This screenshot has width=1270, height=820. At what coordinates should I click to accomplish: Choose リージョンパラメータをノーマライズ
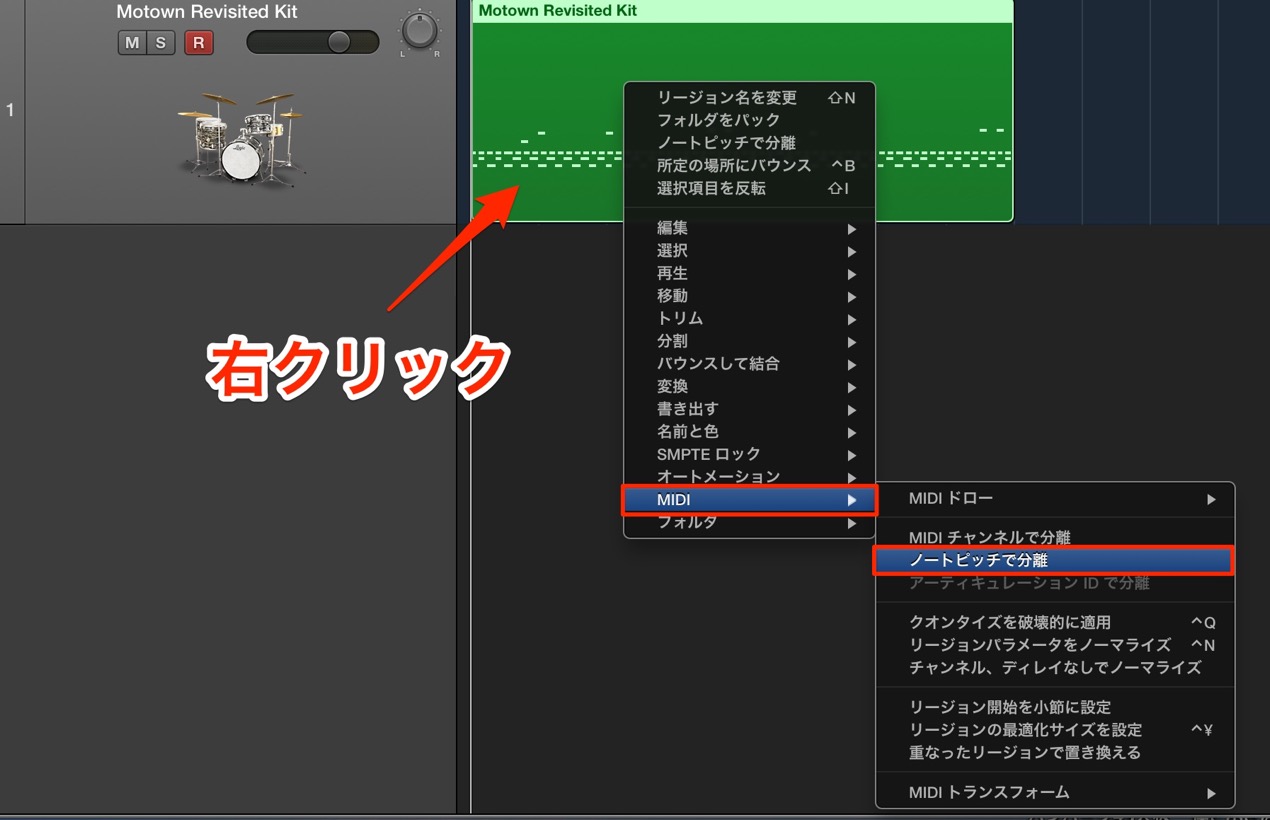pyautogui.click(x=1055, y=645)
